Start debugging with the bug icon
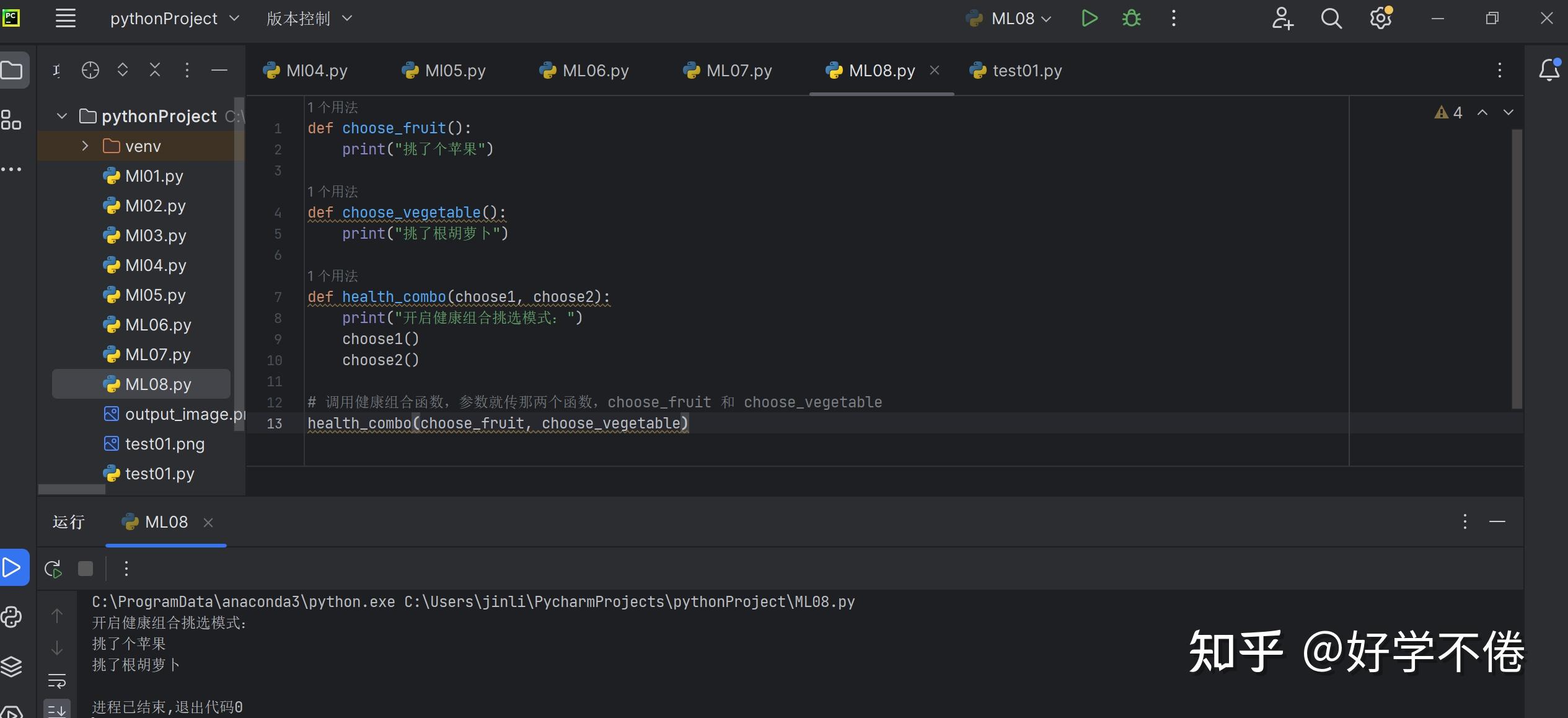 pyautogui.click(x=1132, y=19)
